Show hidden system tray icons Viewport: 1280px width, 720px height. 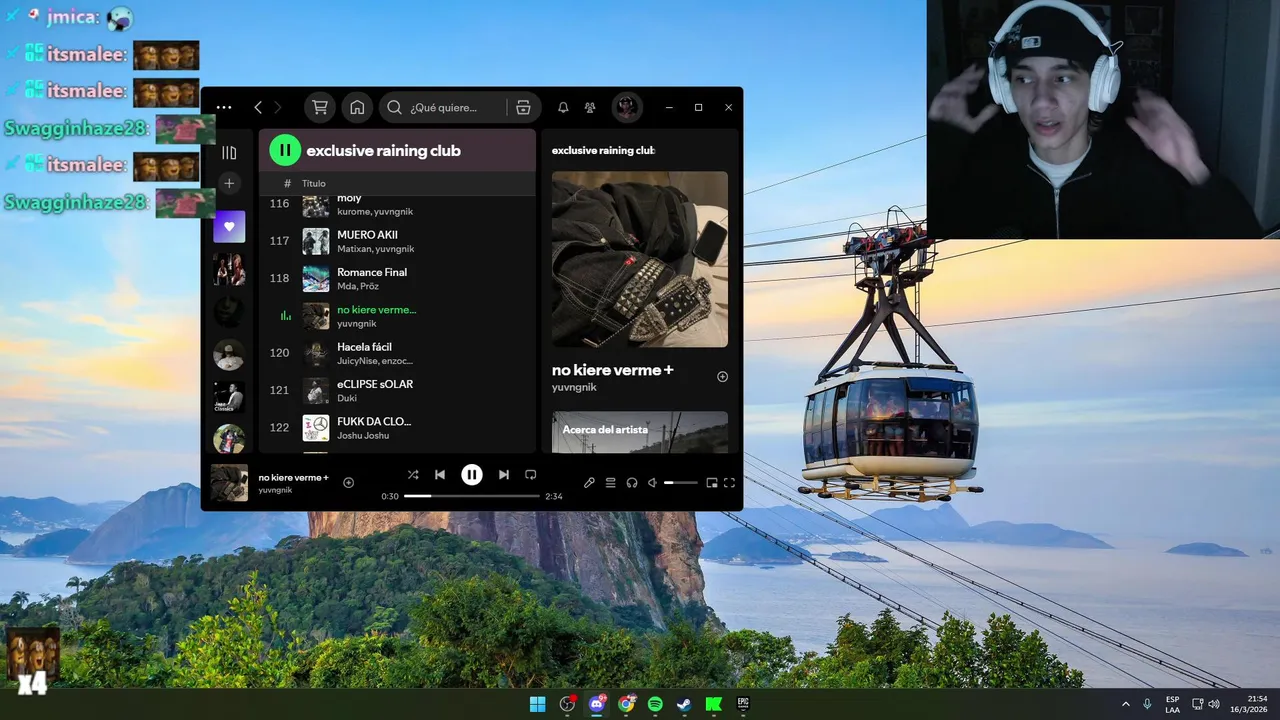1126,704
